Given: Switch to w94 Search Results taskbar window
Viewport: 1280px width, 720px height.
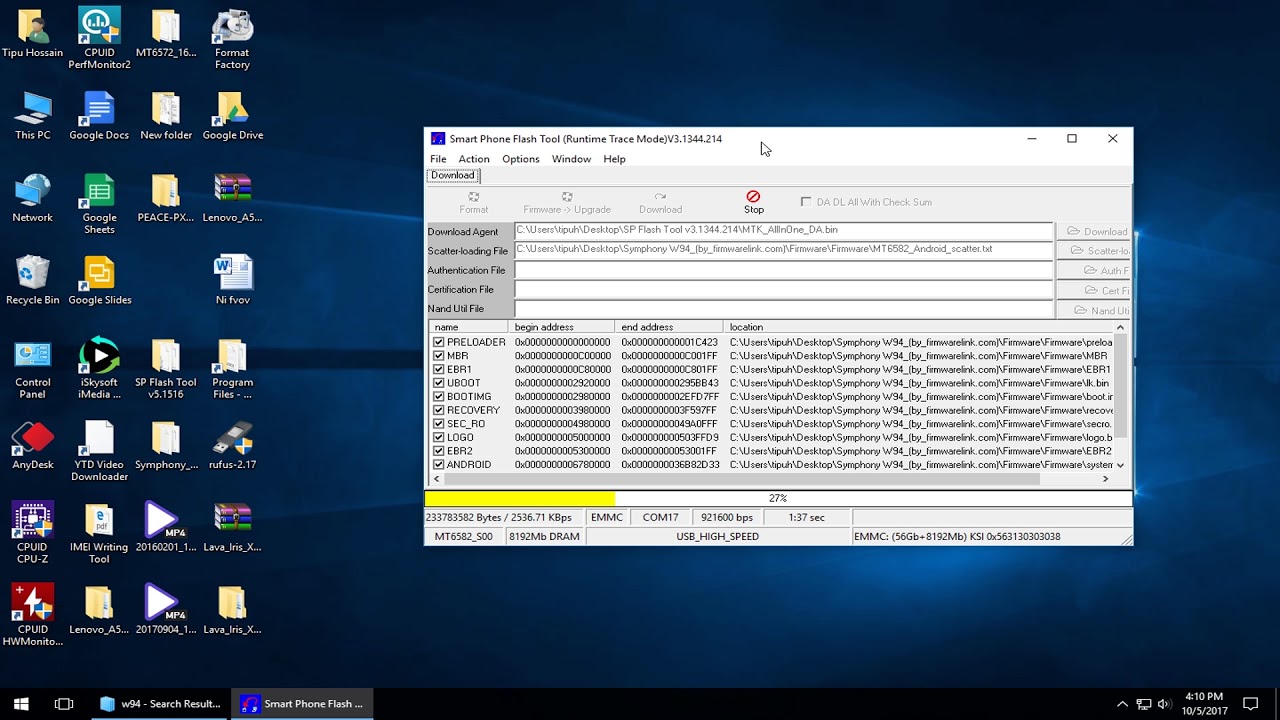Looking at the screenshot, I should [160, 704].
